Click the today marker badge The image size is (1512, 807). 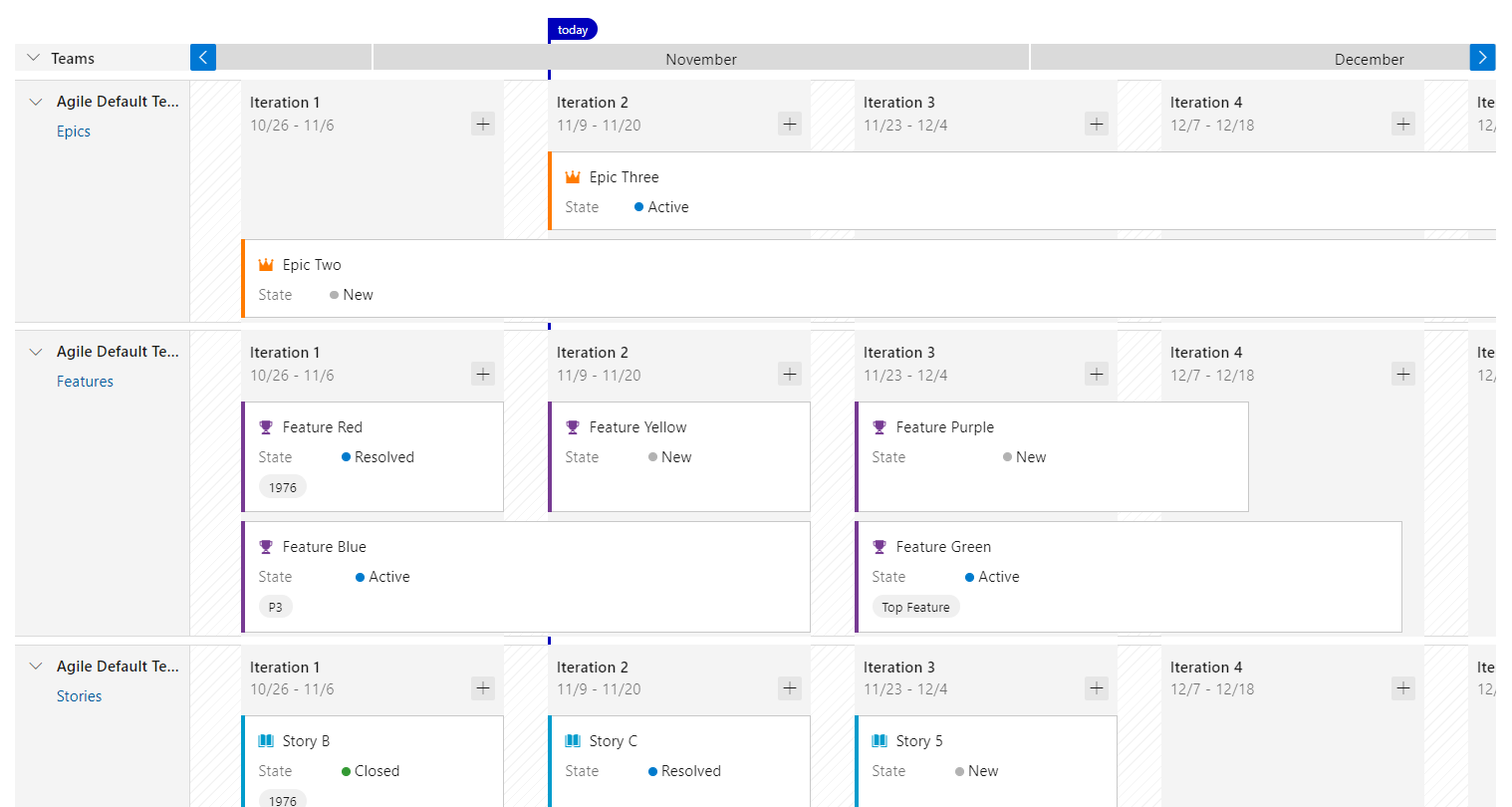click(x=572, y=29)
